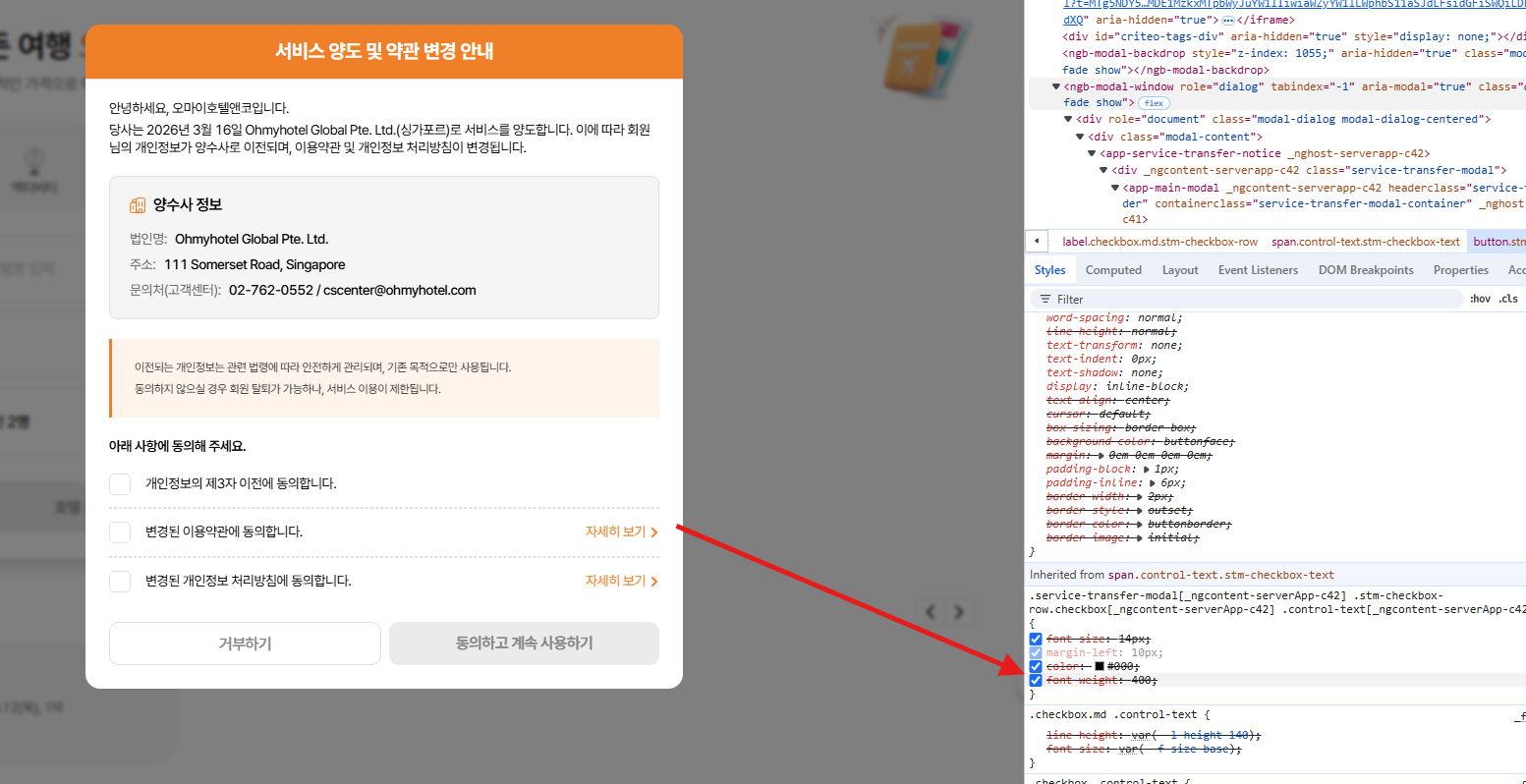Image resolution: width=1526 pixels, height=784 pixels.
Task: Expand the iframe ellipsis in the DOM tree
Action: [1228, 20]
